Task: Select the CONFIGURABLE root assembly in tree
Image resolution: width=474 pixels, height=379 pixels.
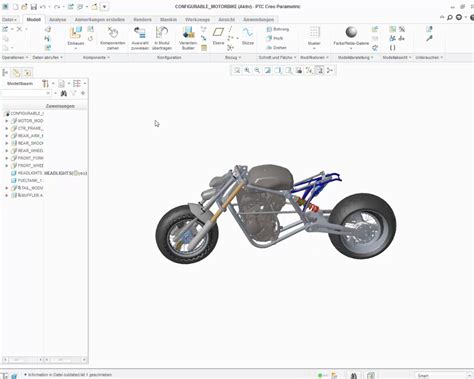Action: click(x=24, y=113)
